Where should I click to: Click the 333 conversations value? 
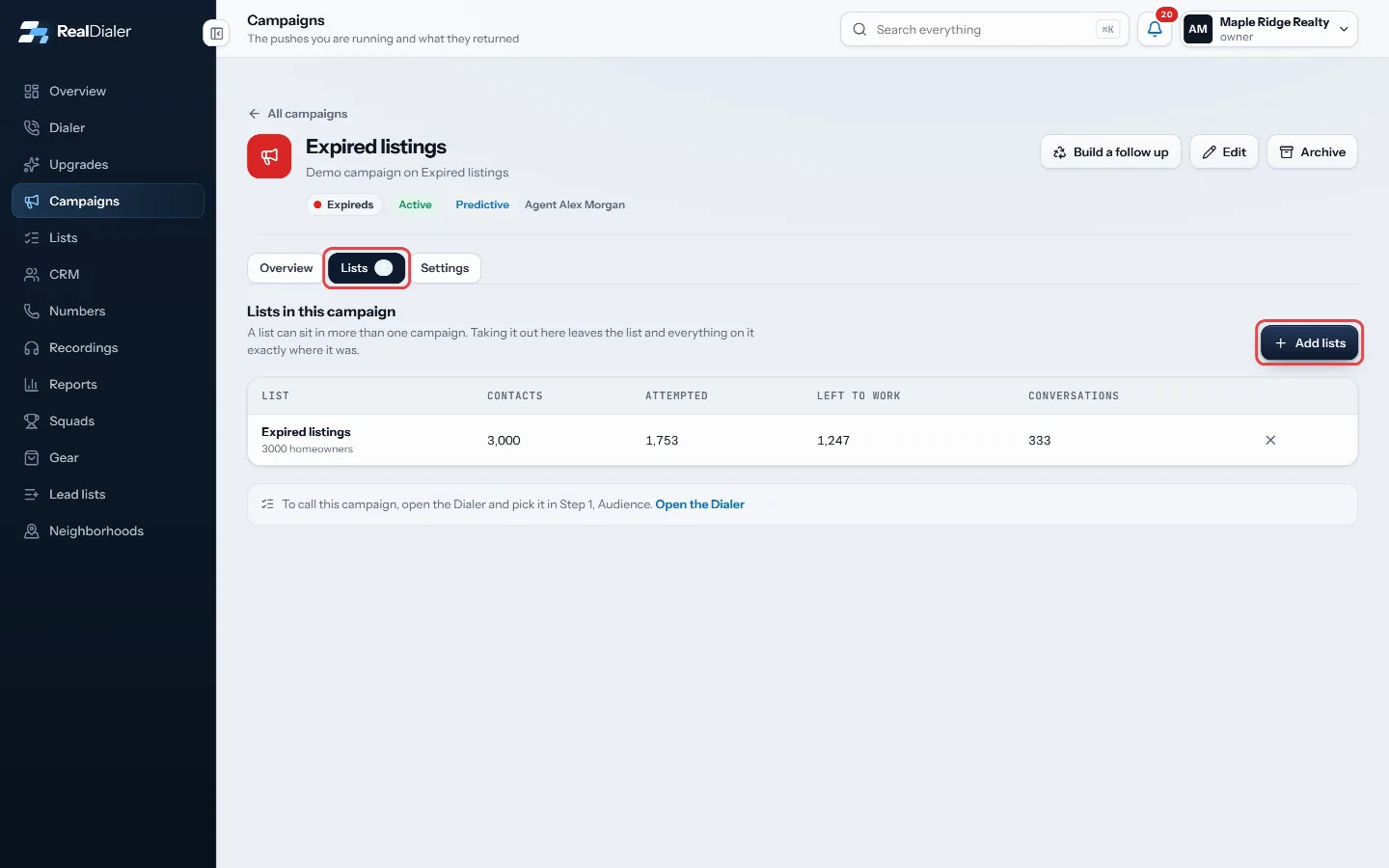pos(1040,441)
